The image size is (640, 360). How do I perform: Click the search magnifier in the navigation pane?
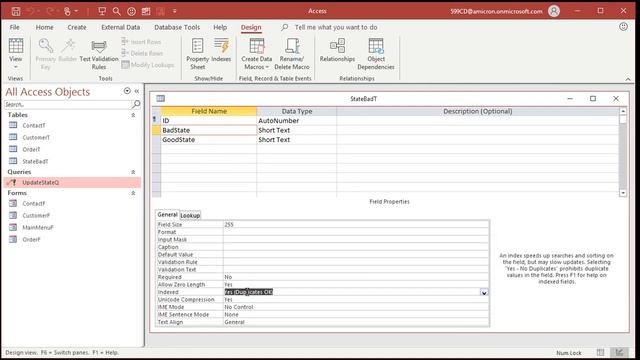(x=136, y=104)
